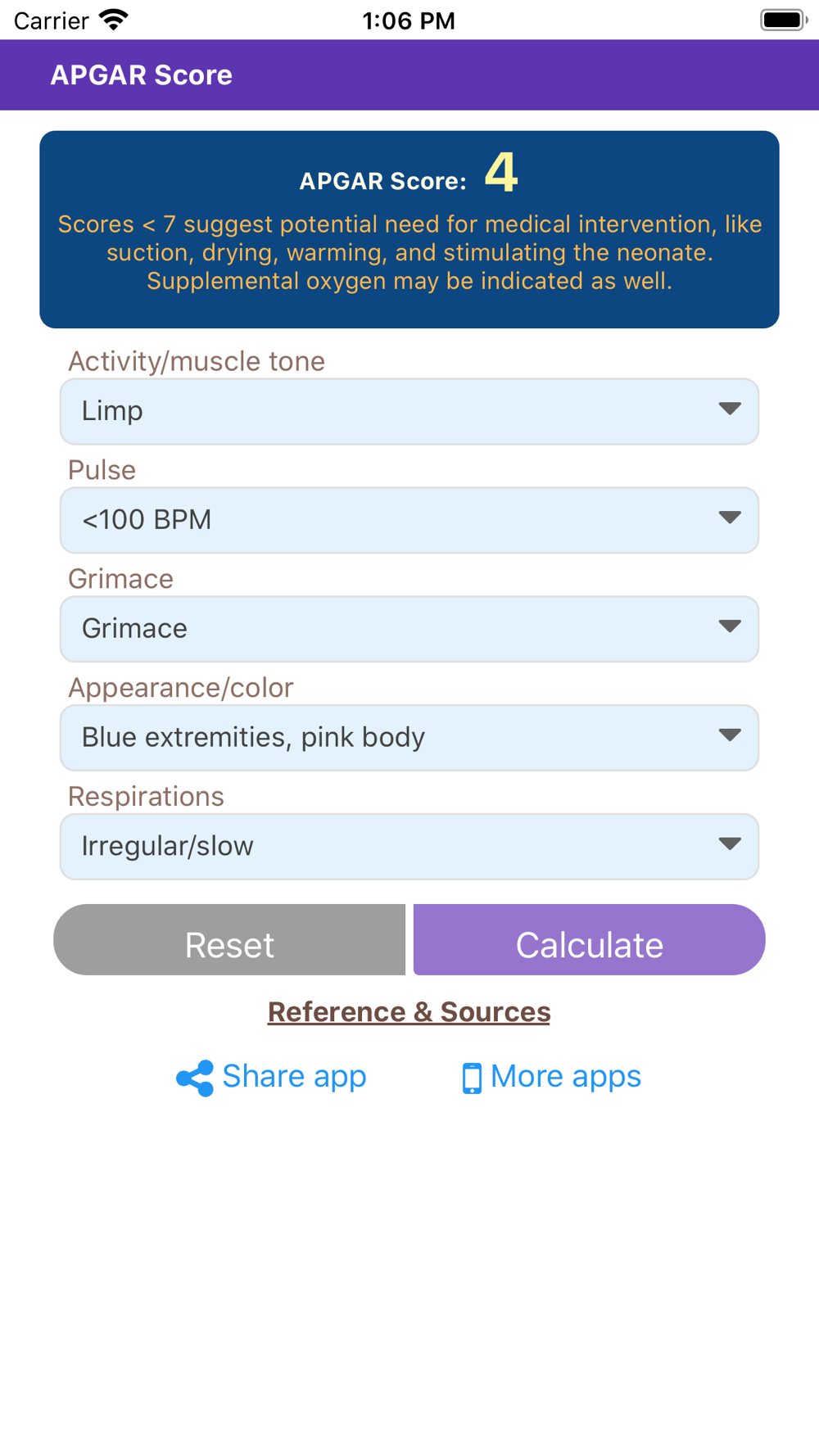The width and height of the screenshot is (819, 1456).
Task: Click the Grimace dropdown arrow
Action: coord(729,626)
